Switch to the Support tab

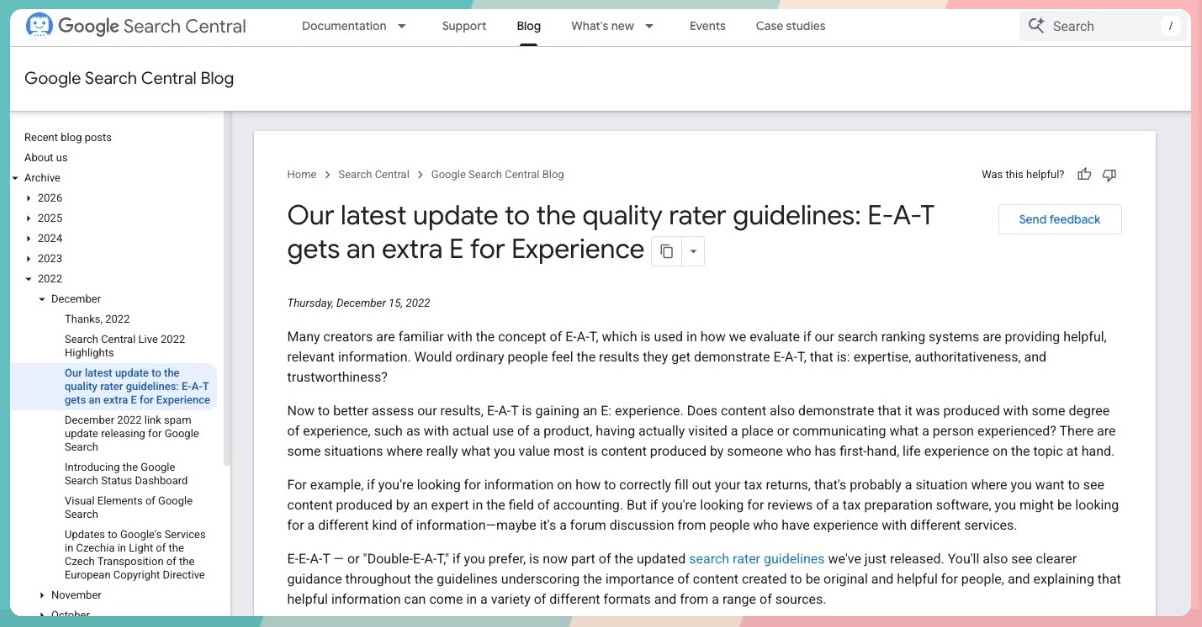tap(464, 26)
